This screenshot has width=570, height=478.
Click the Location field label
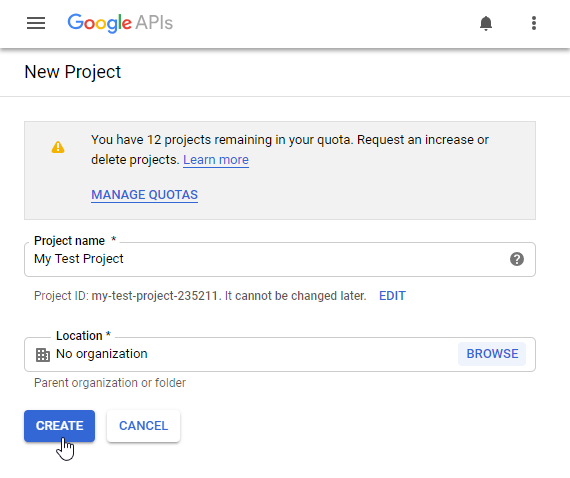point(83,336)
